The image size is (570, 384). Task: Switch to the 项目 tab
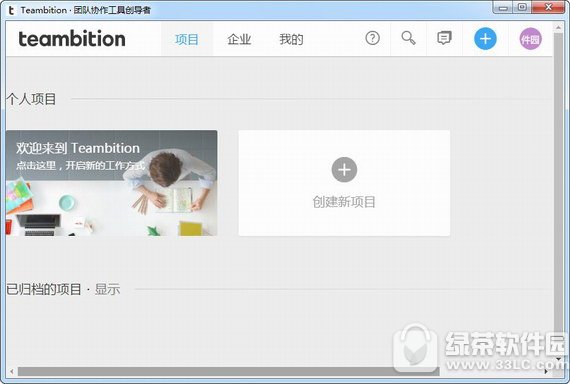tap(186, 39)
